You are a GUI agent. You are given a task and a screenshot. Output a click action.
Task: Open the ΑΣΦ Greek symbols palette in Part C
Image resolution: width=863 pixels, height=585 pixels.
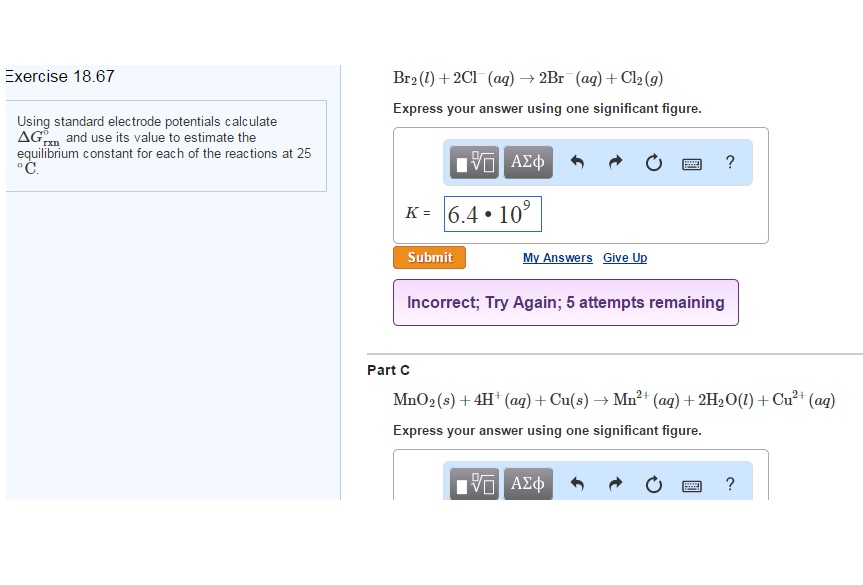tap(528, 484)
